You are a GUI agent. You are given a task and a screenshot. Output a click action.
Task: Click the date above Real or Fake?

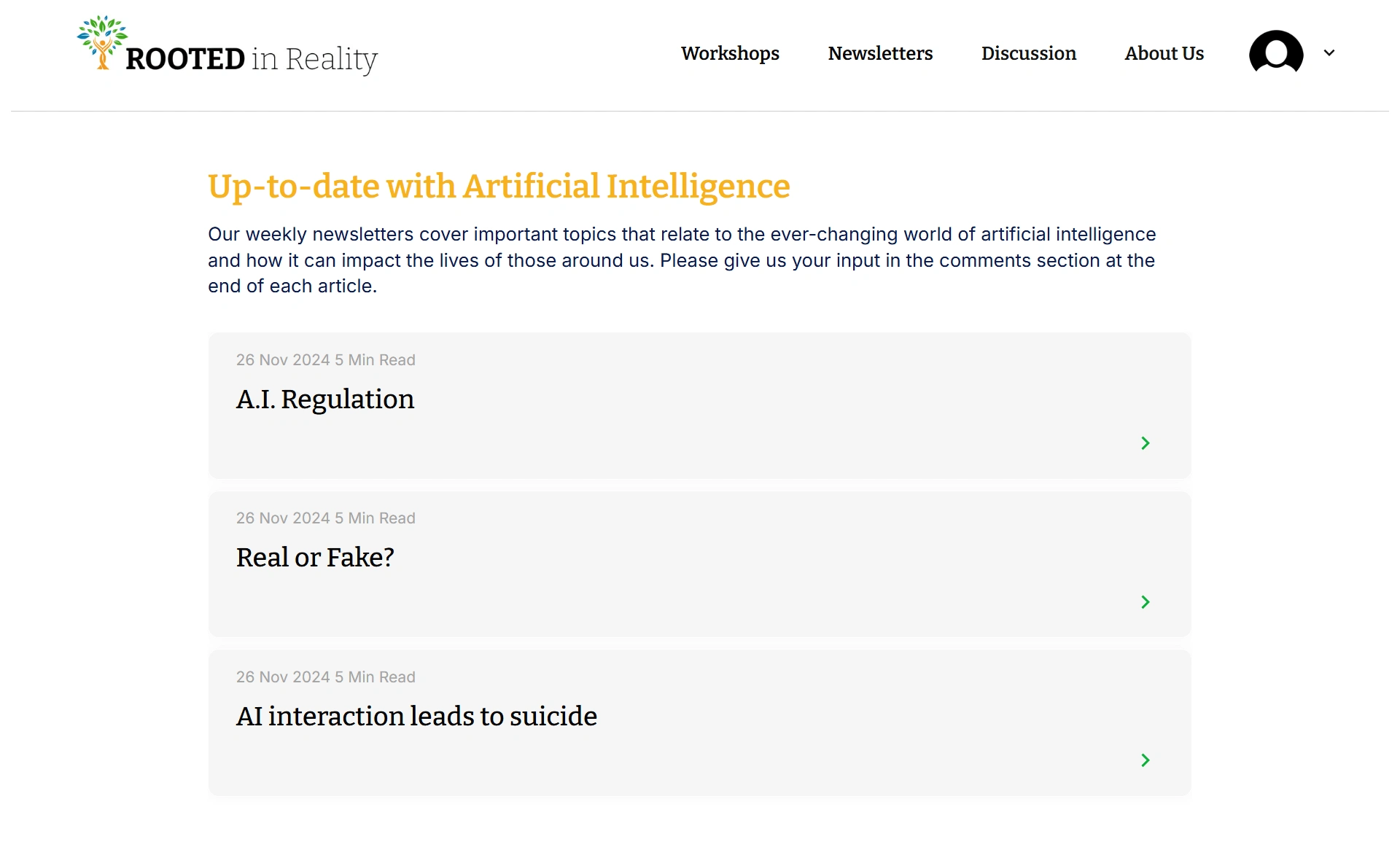point(283,518)
